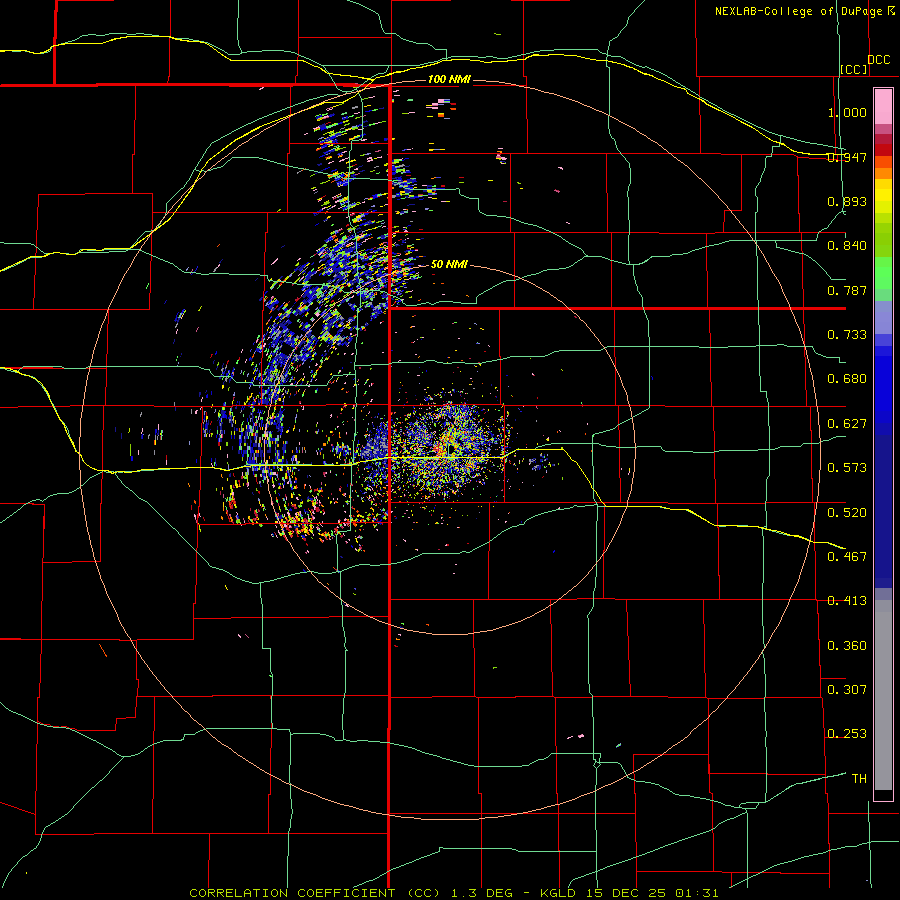This screenshot has height=900, width=900.
Task: Click the 100 NMI range ring label
Action: 449,79
